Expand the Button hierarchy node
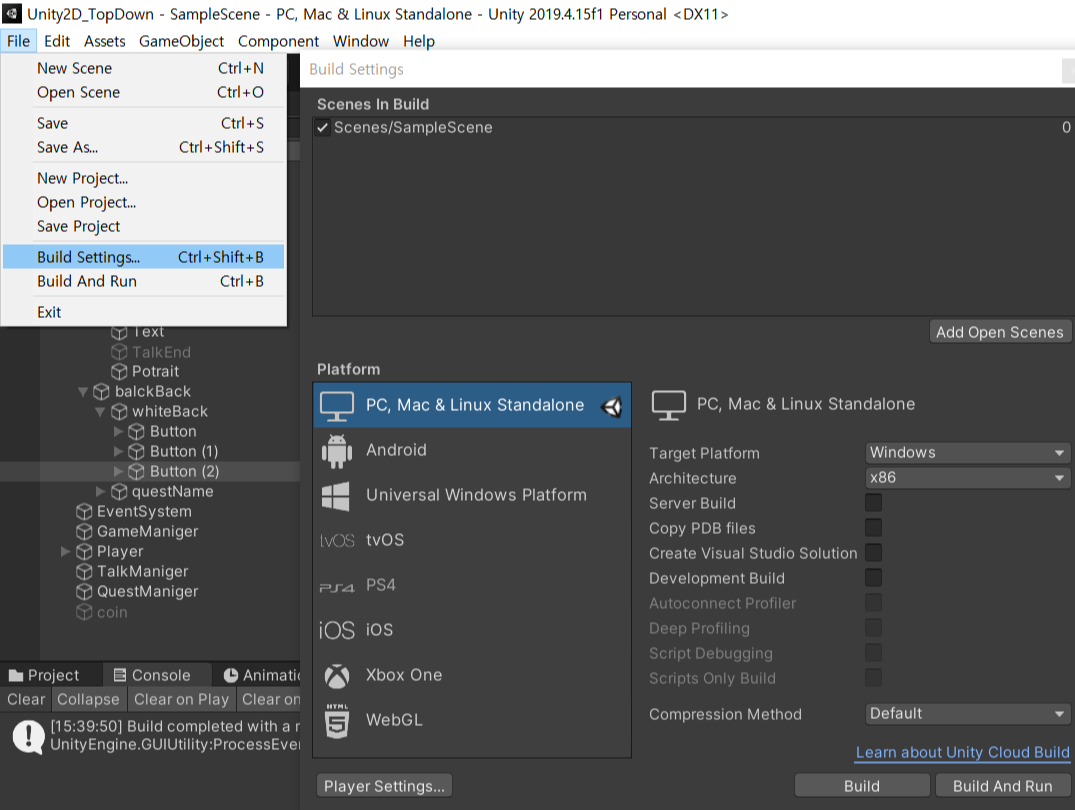The image size is (1075, 810). coord(118,431)
